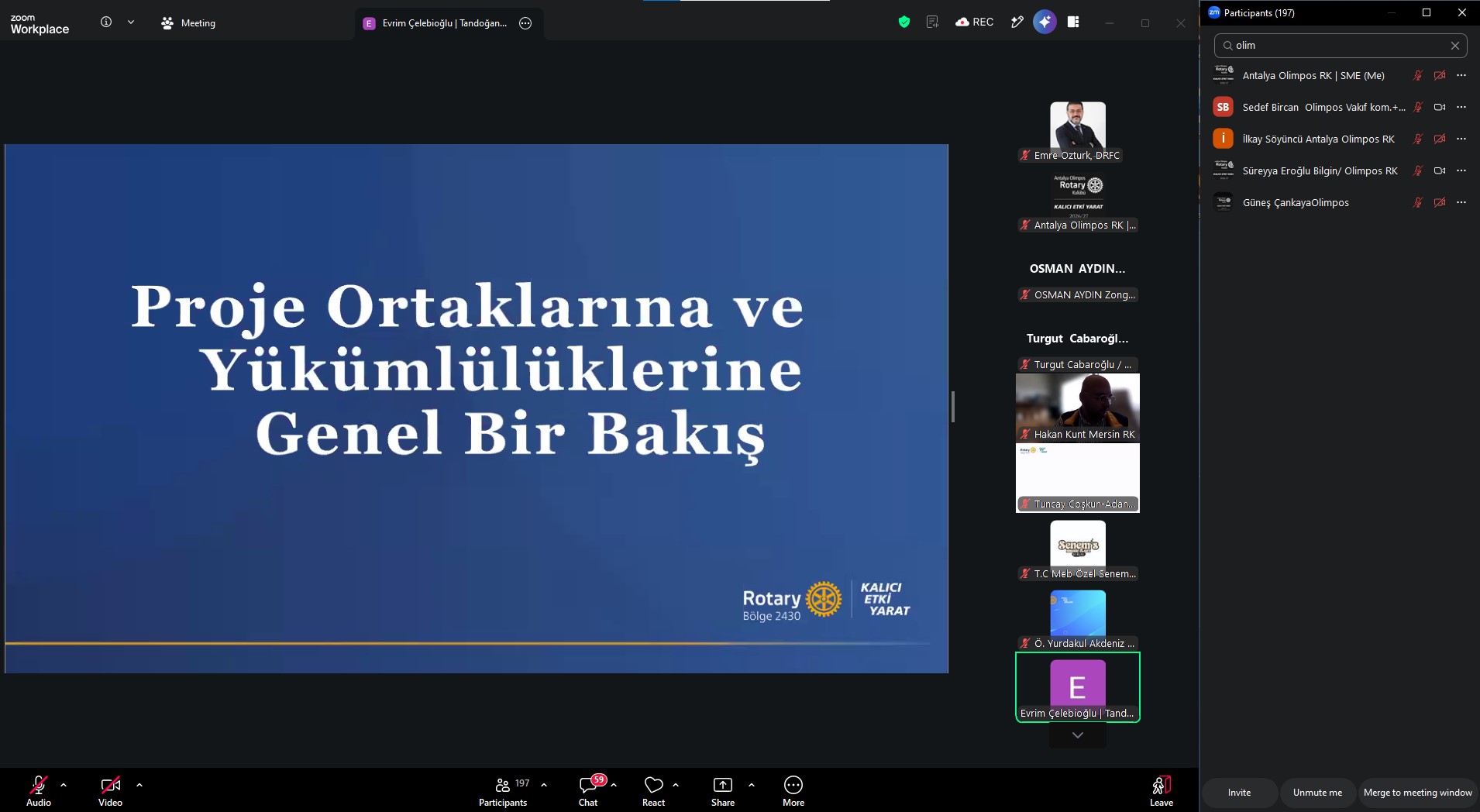Image resolution: width=1480 pixels, height=812 pixels.
Task: Expand the video settings arrow
Action: tap(139, 785)
